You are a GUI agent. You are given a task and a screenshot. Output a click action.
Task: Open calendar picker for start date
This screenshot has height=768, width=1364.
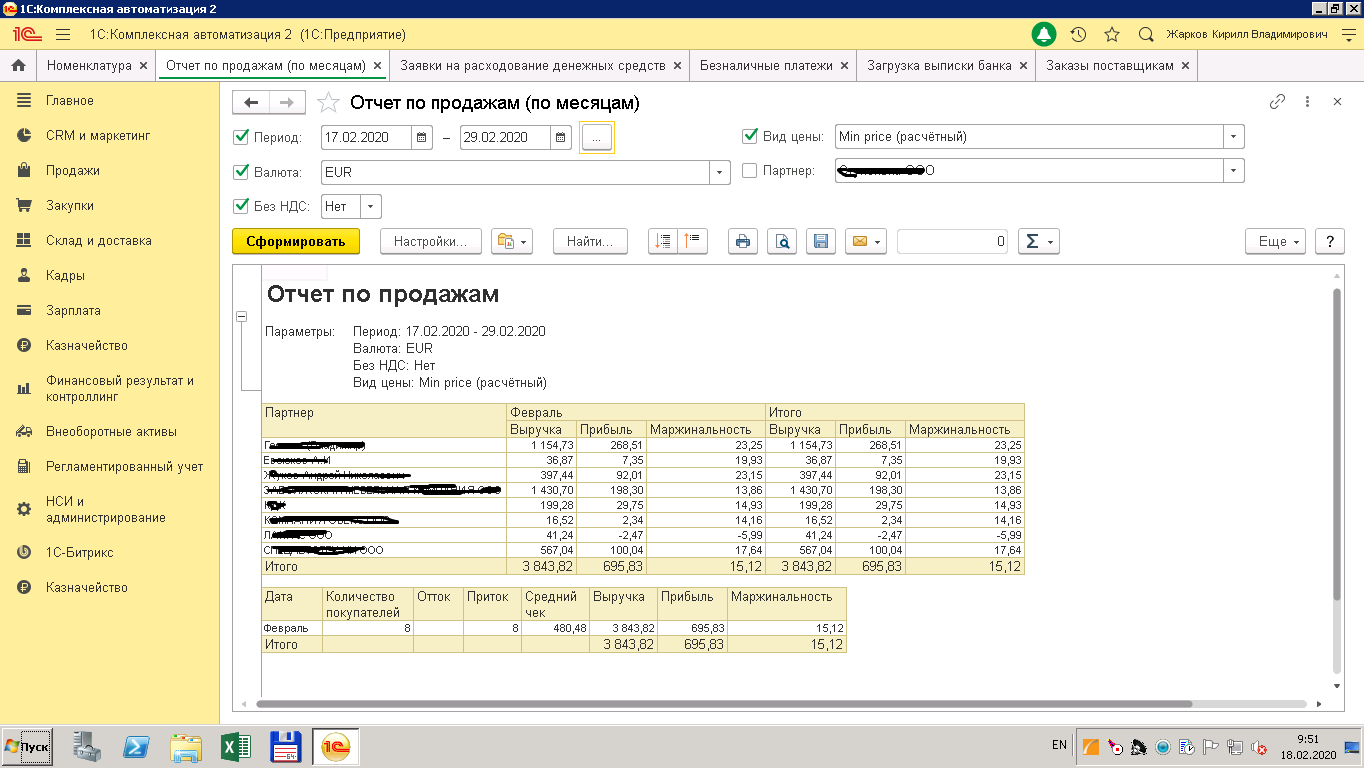point(422,138)
